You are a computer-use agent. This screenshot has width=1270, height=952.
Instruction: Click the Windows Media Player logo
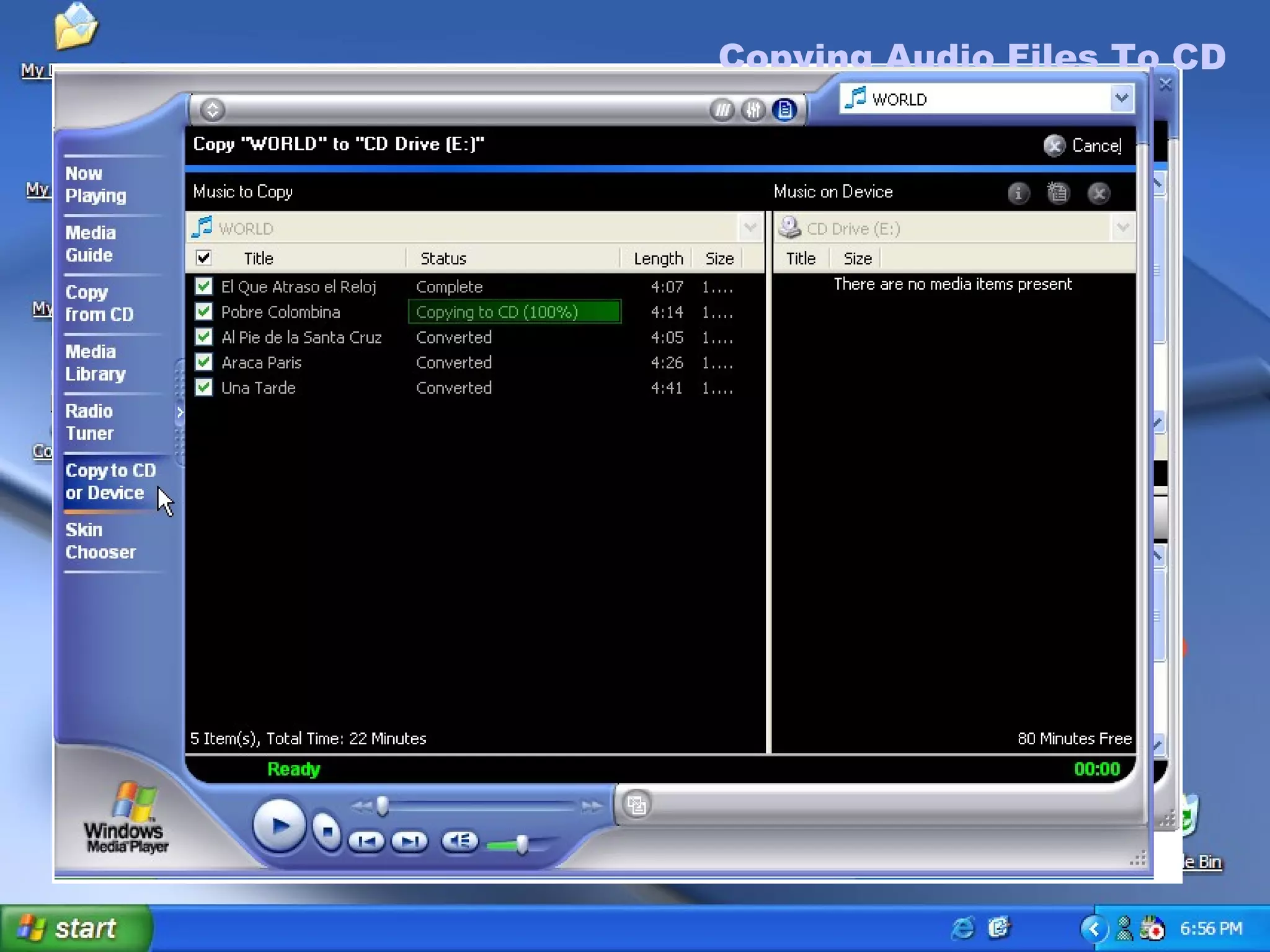point(126,817)
